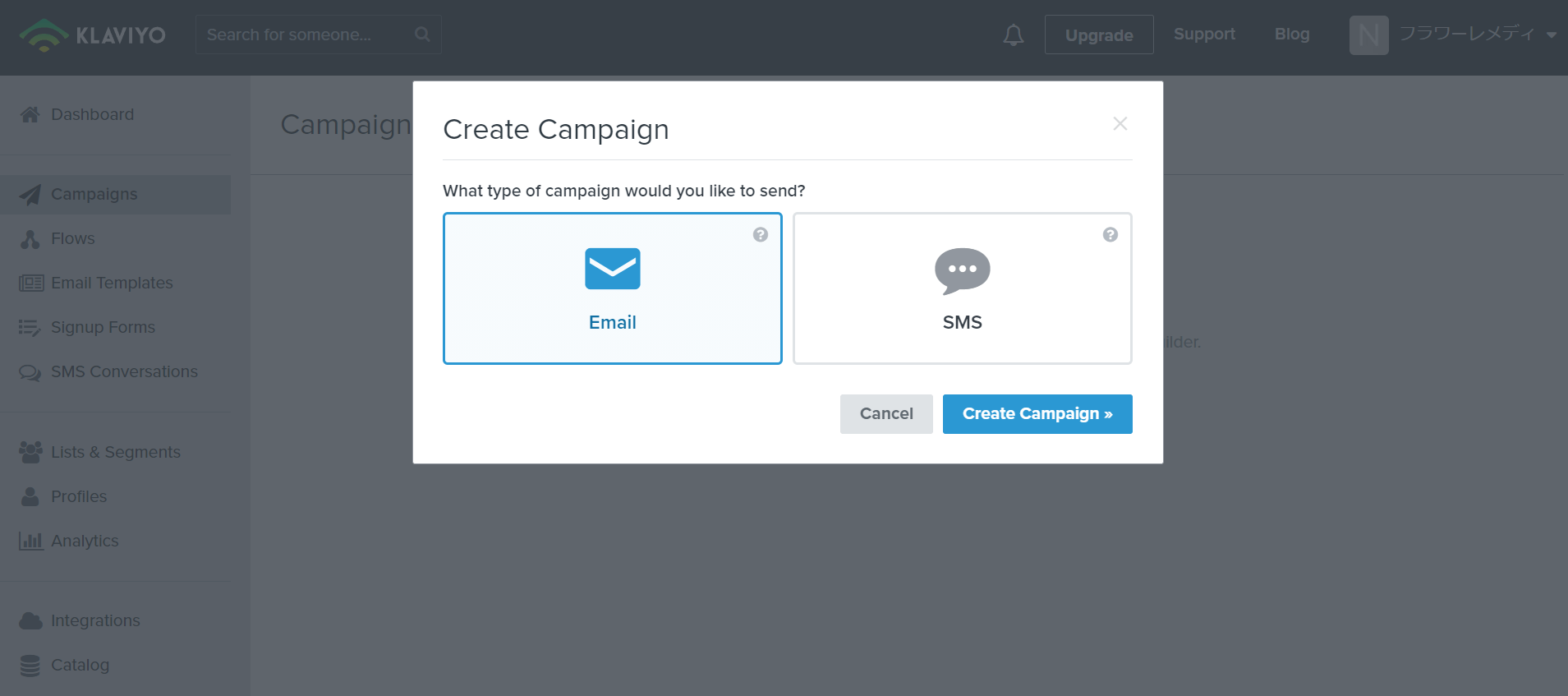1568x696 pixels.
Task: Click the Analytics bar chart icon
Action: 31,541
